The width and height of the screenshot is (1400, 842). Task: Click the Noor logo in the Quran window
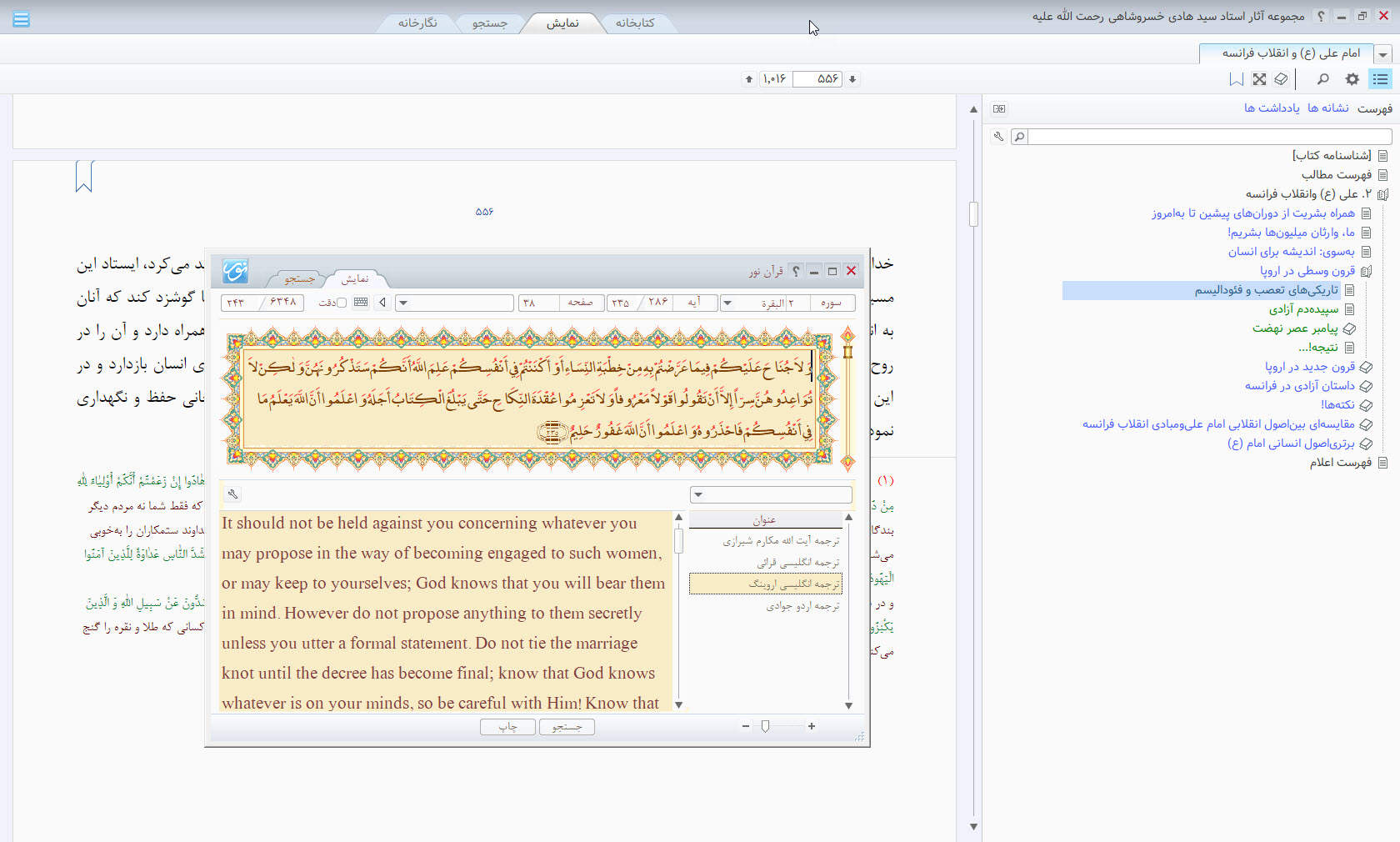[235, 271]
